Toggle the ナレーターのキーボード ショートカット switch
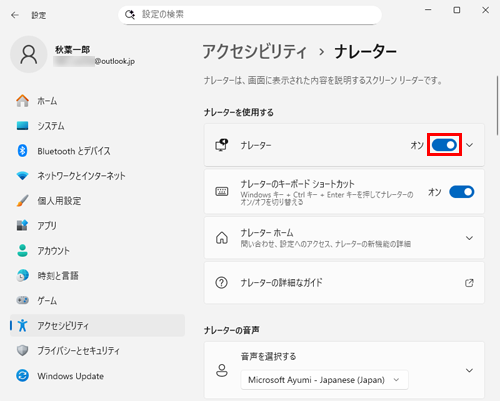Viewport: 500px width, 401px height. point(462,192)
